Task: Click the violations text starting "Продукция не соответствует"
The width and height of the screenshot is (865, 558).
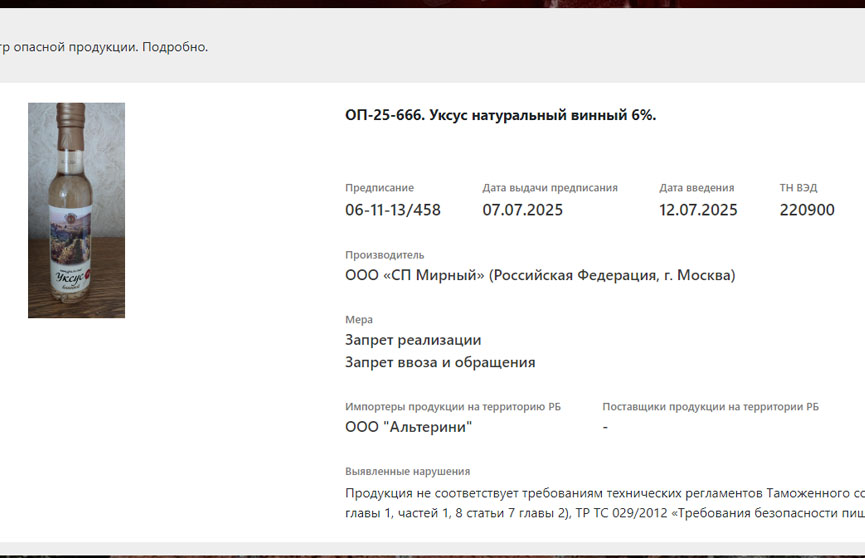Action: pos(600,493)
